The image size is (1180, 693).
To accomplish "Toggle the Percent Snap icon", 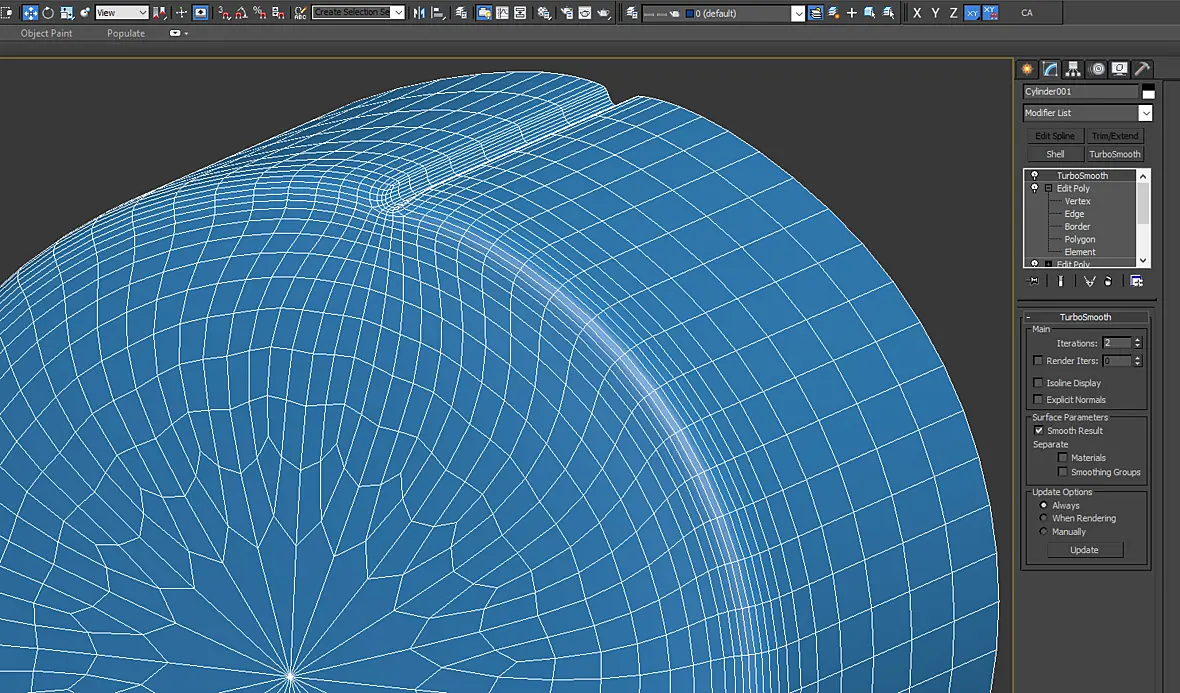I will point(260,13).
